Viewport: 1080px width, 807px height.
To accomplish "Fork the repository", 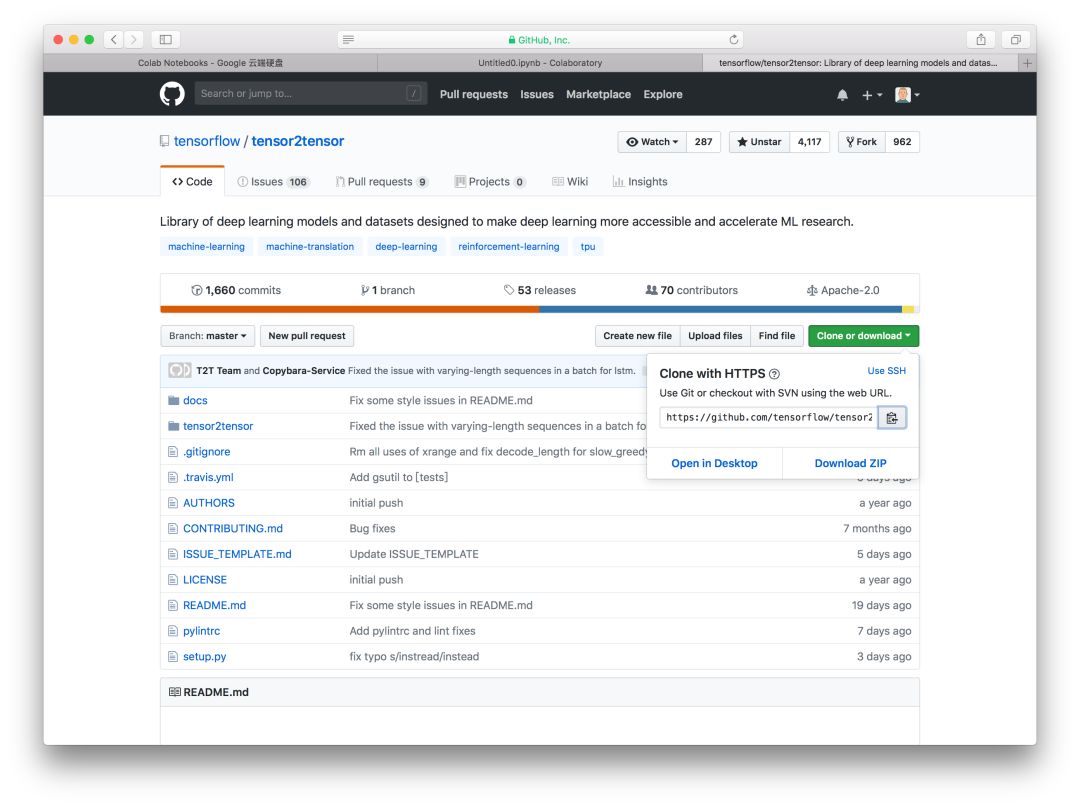I will click(862, 142).
